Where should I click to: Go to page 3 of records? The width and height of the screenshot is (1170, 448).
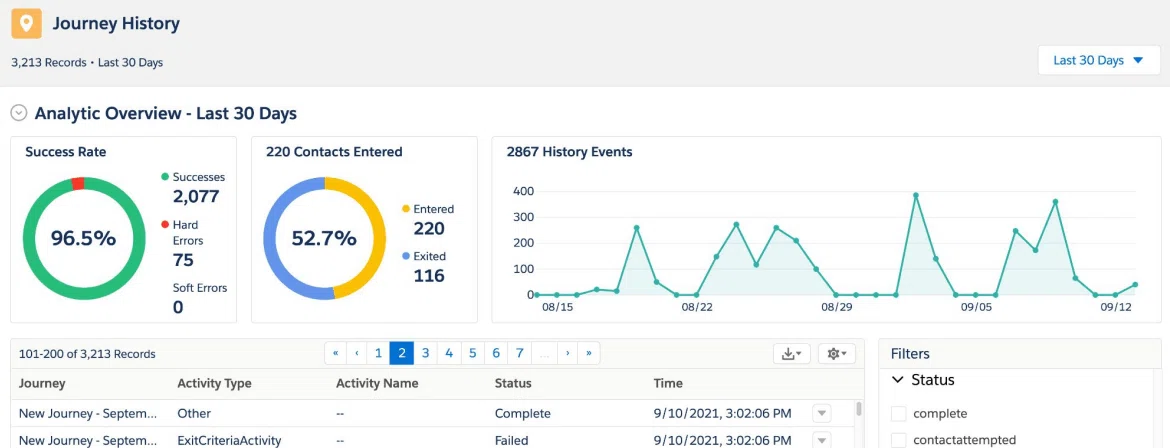coord(425,353)
